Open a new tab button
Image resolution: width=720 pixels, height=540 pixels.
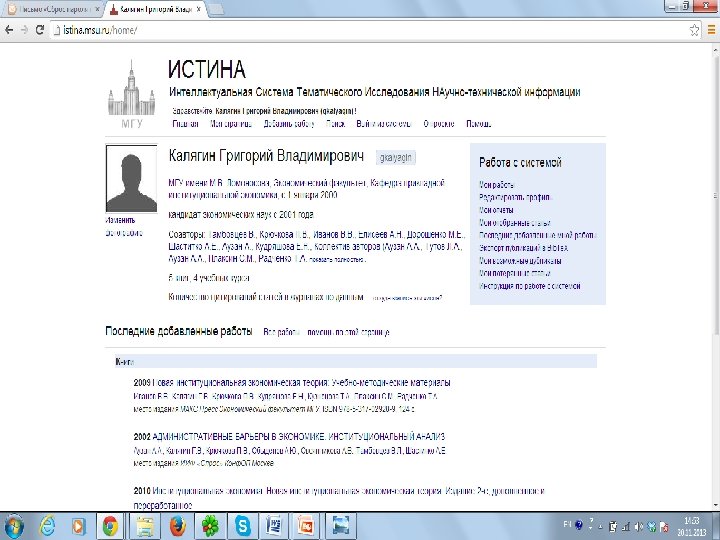pyautogui.click(x=216, y=9)
